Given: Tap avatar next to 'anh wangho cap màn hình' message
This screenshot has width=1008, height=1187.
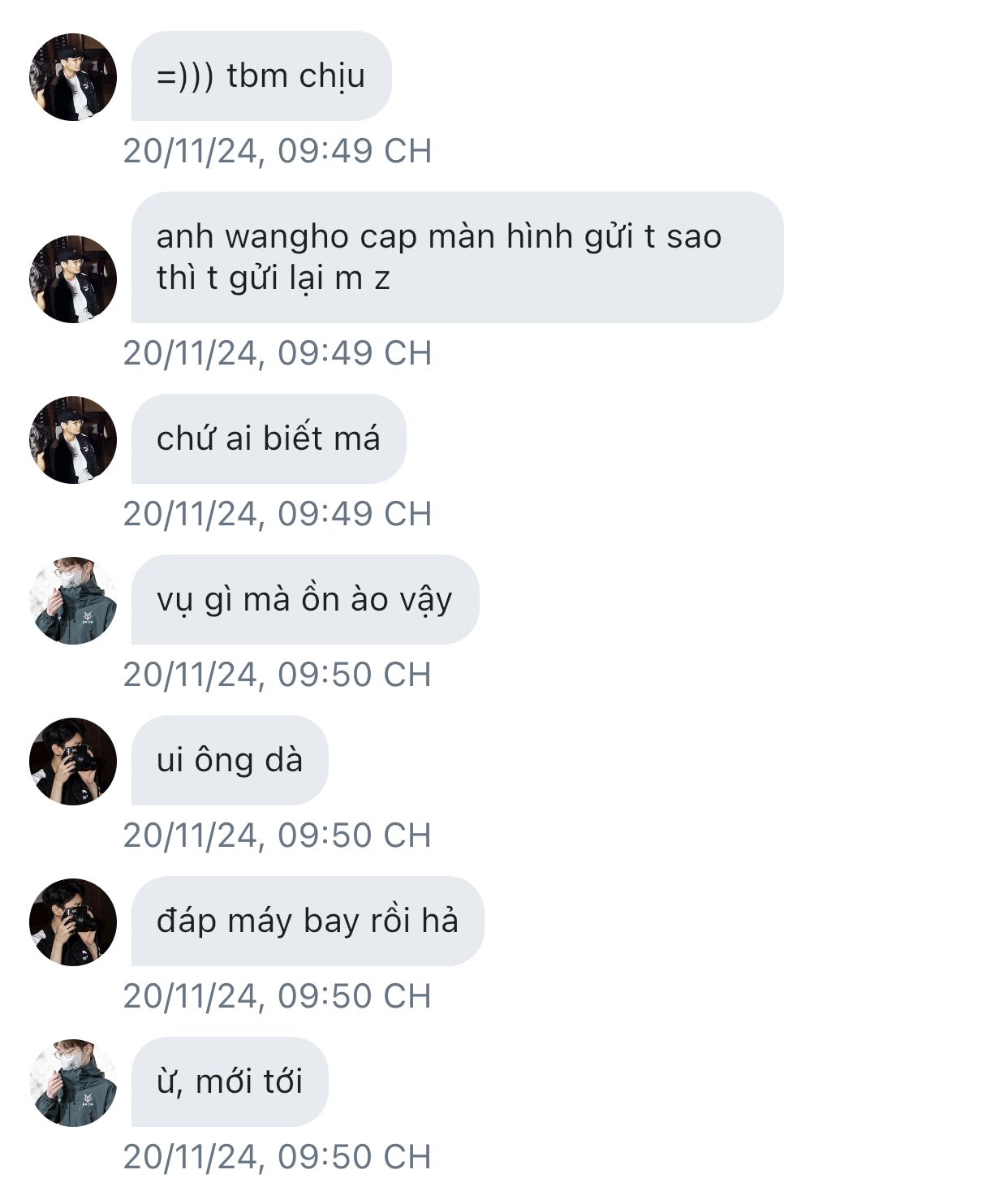Looking at the screenshot, I should coord(73,279).
